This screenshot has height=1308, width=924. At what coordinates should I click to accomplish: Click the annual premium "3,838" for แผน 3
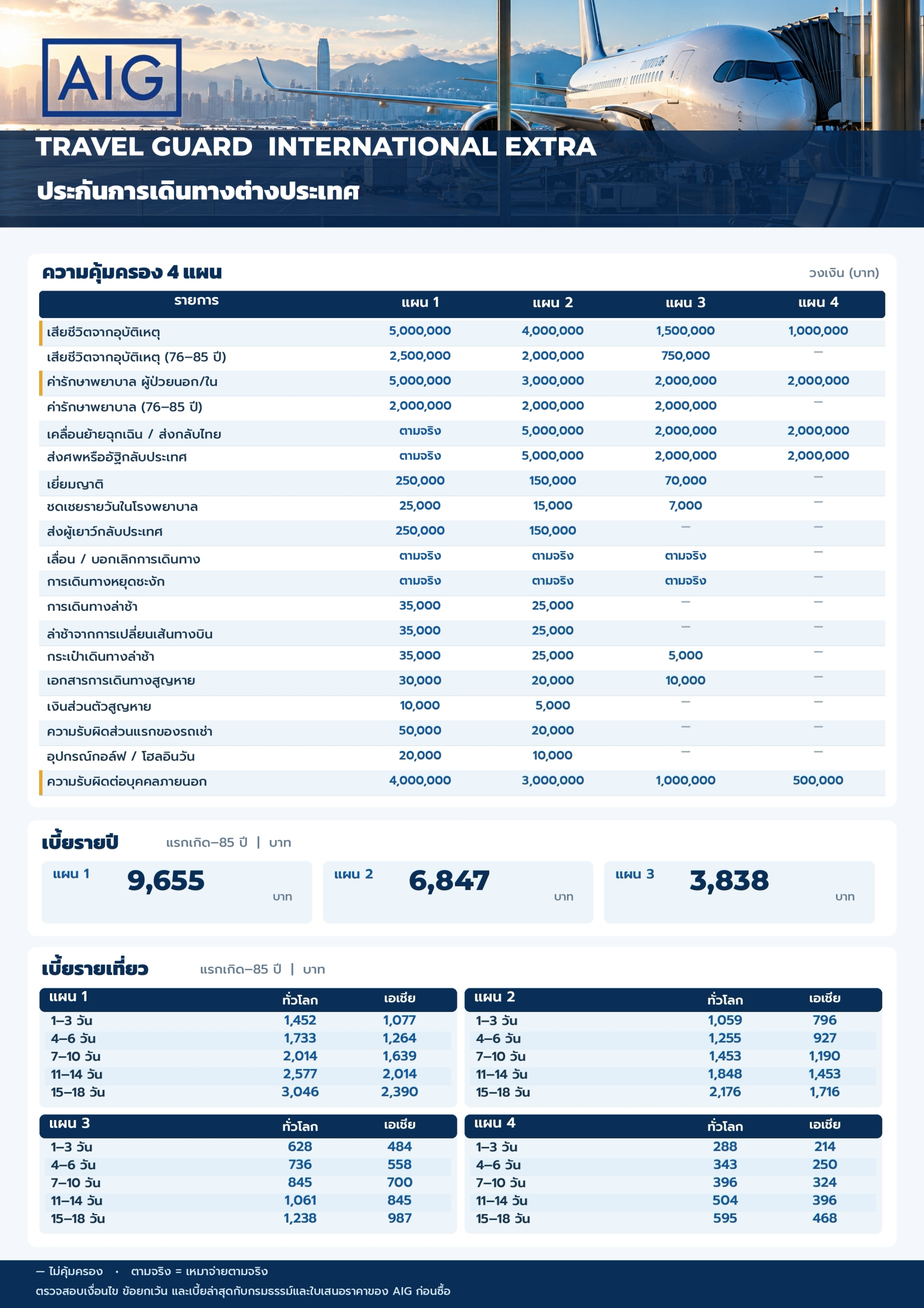click(x=729, y=881)
